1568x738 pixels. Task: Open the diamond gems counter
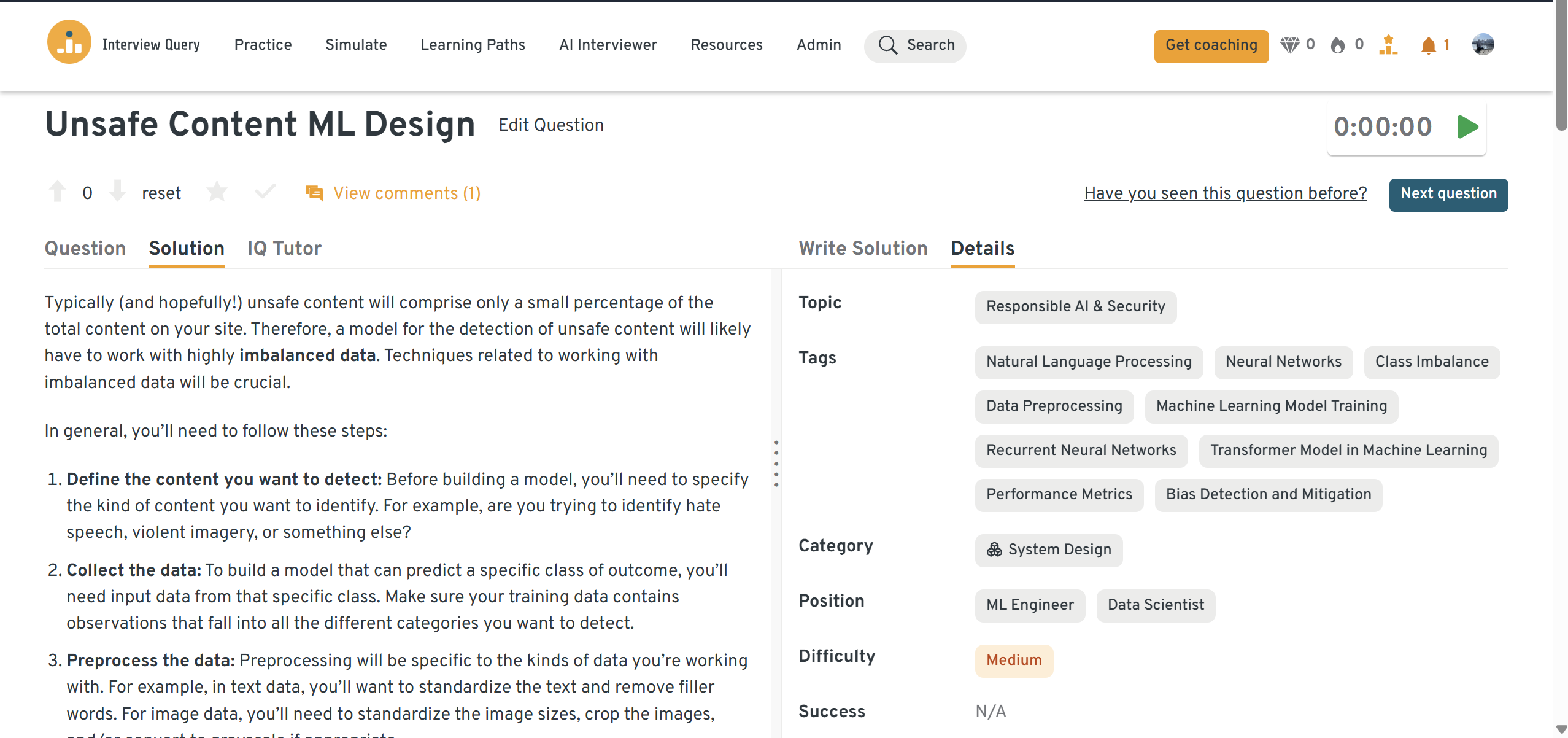pos(1289,45)
